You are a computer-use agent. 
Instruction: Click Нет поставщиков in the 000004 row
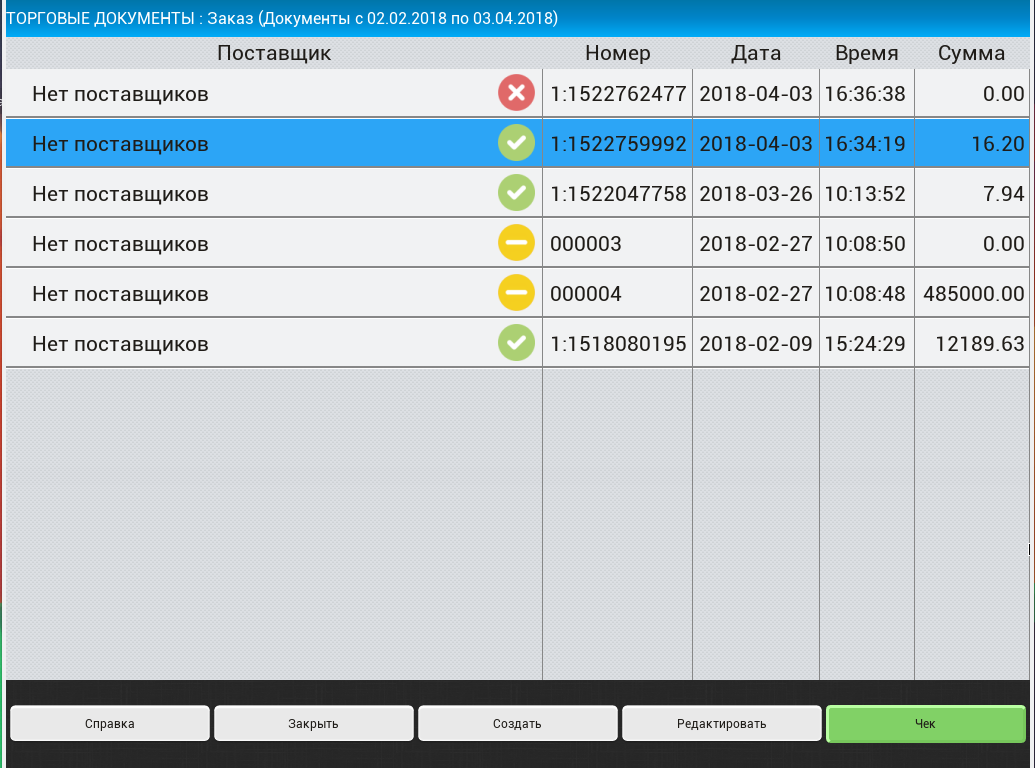coord(120,294)
